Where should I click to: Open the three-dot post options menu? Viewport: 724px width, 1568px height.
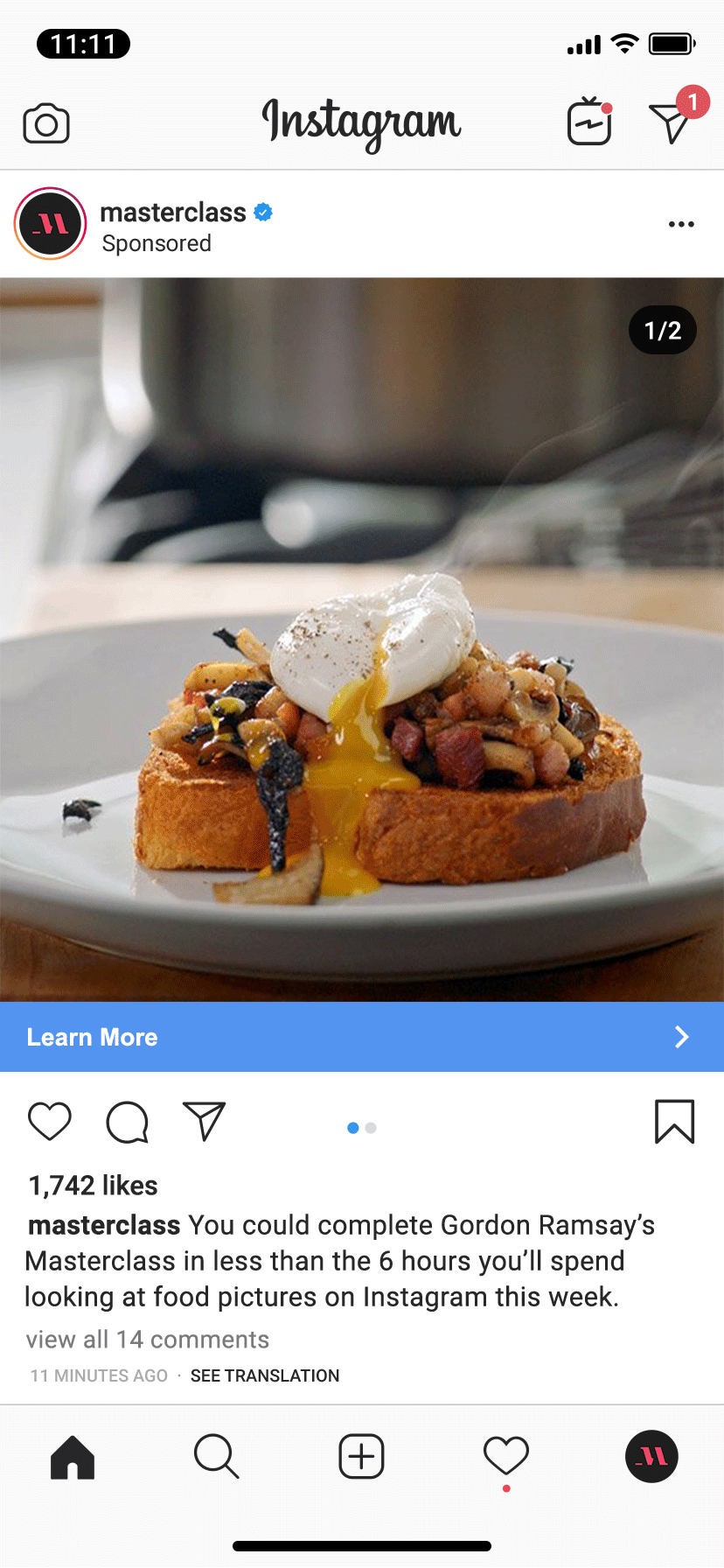[x=681, y=225]
